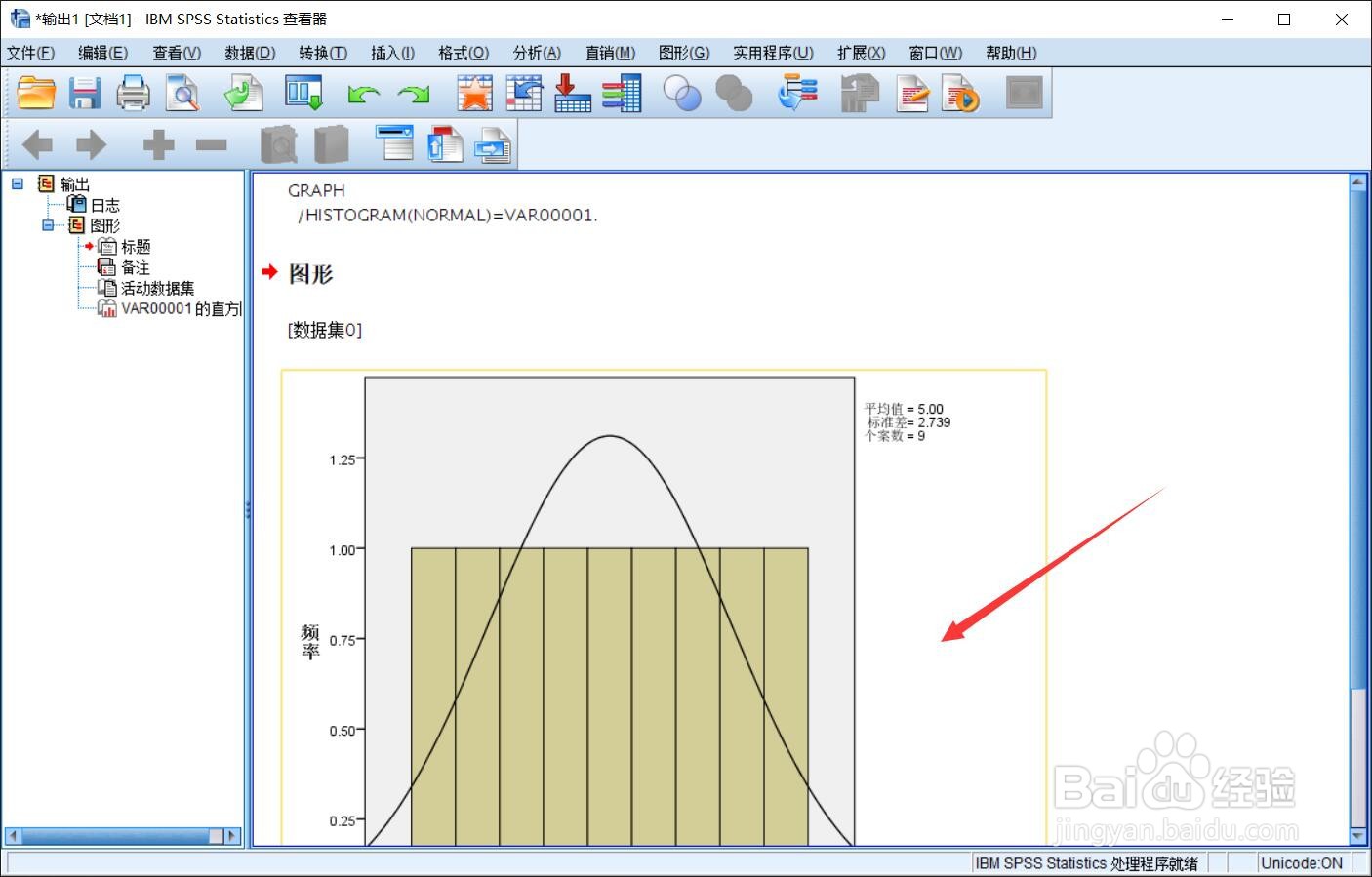The width and height of the screenshot is (1372, 877).
Task: Click the gray overlapping circles icon
Action: pos(734,94)
